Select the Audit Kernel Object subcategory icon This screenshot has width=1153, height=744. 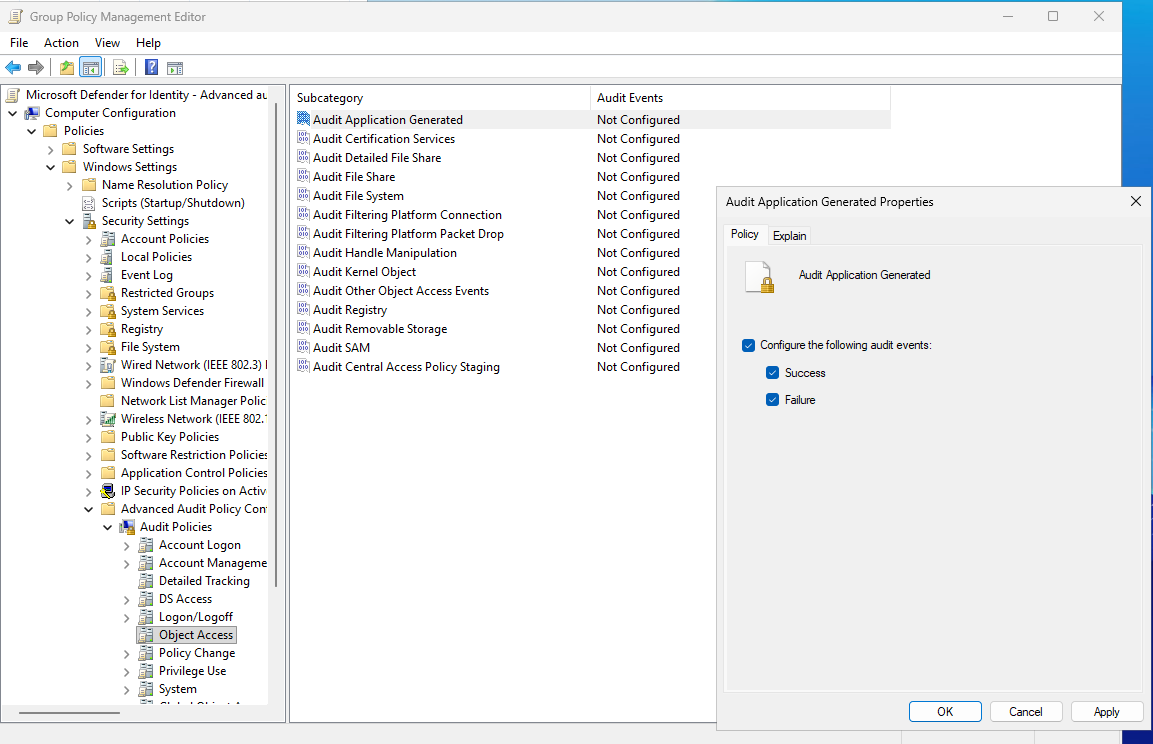(302, 271)
